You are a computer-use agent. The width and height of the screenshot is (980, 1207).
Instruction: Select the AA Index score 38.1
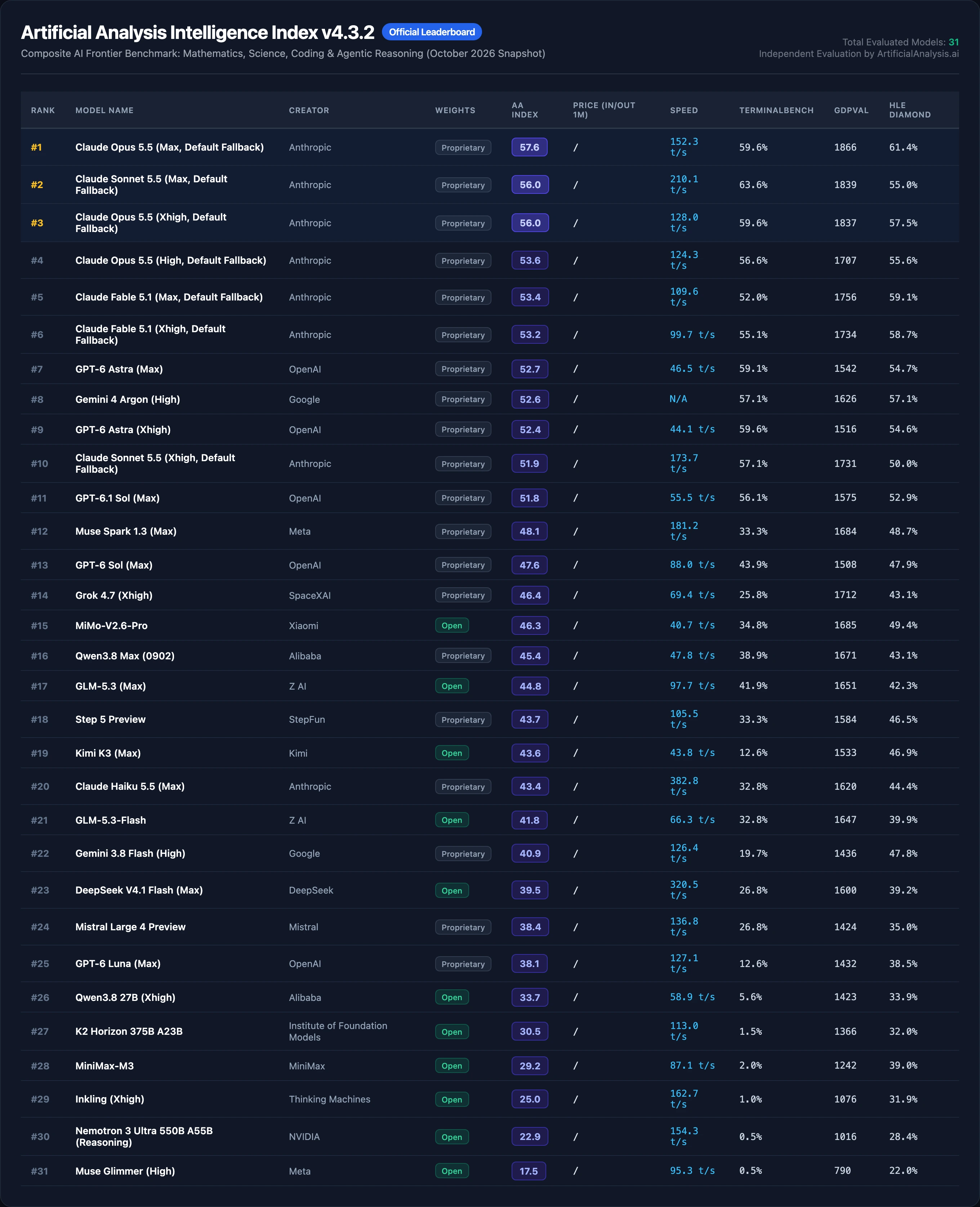click(x=530, y=964)
